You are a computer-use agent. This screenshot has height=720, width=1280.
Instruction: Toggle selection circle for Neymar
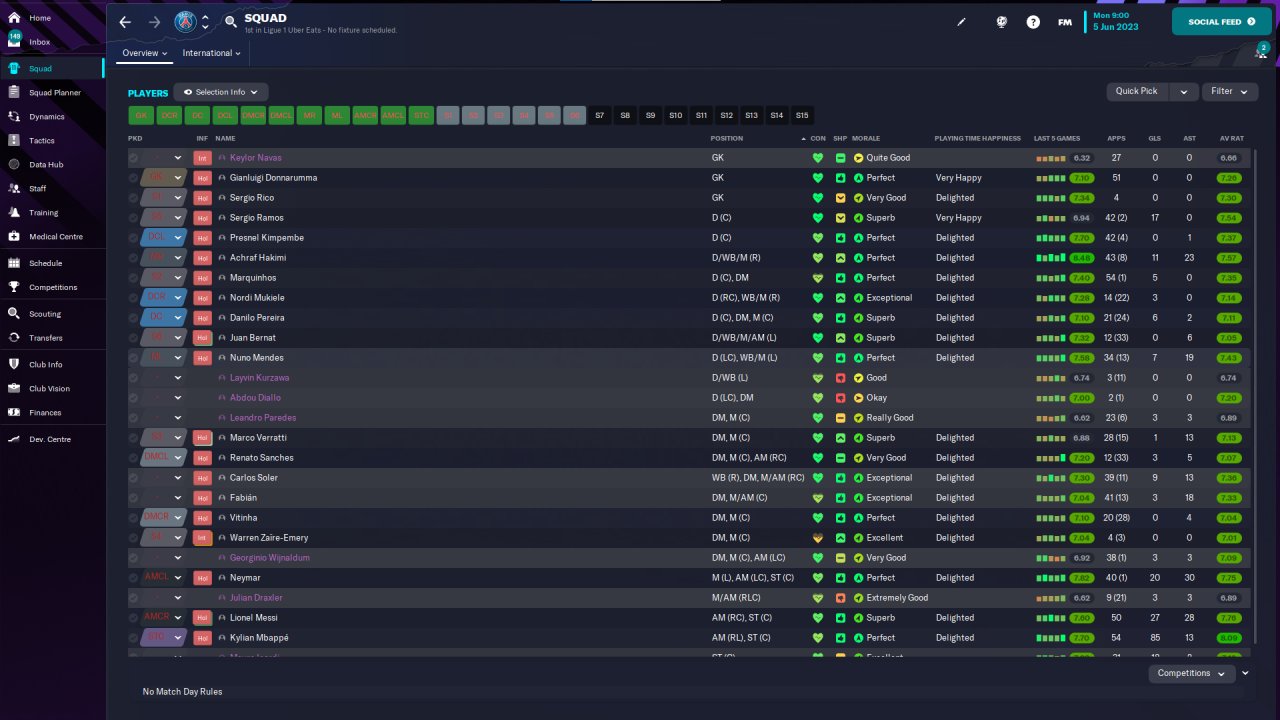(x=133, y=578)
